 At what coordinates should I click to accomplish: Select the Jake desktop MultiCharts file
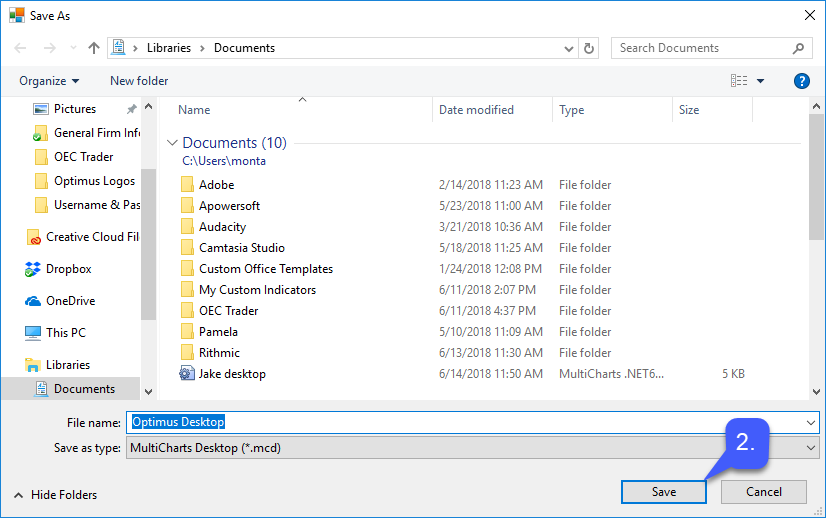[x=223, y=374]
